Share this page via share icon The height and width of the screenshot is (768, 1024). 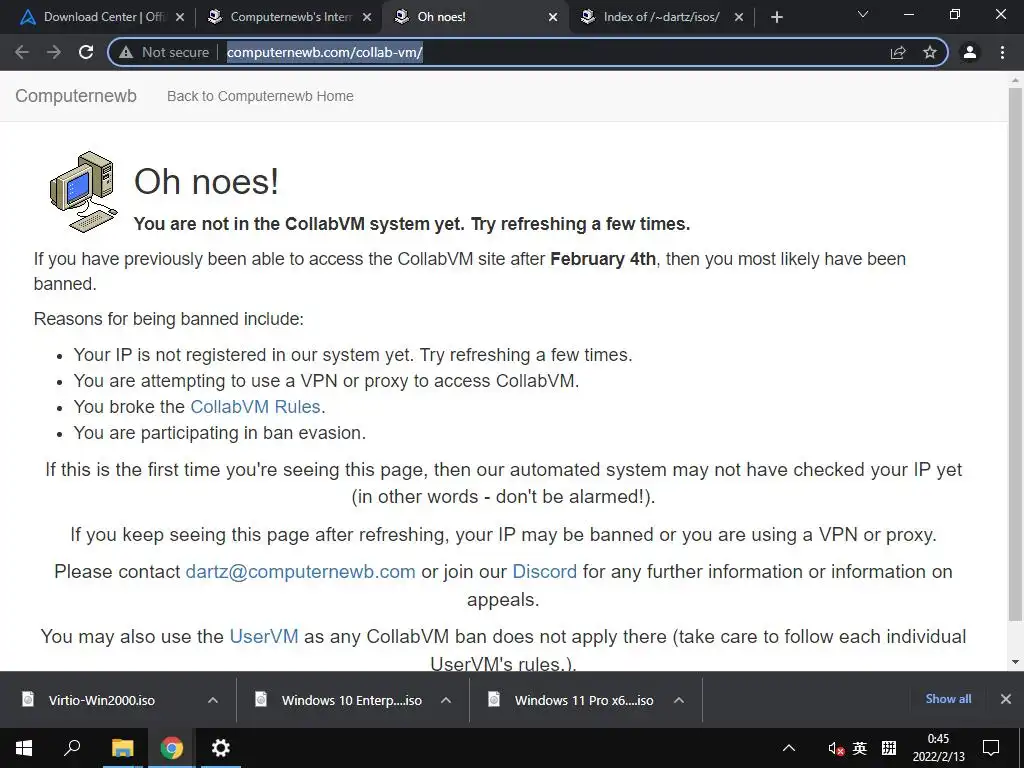point(898,52)
